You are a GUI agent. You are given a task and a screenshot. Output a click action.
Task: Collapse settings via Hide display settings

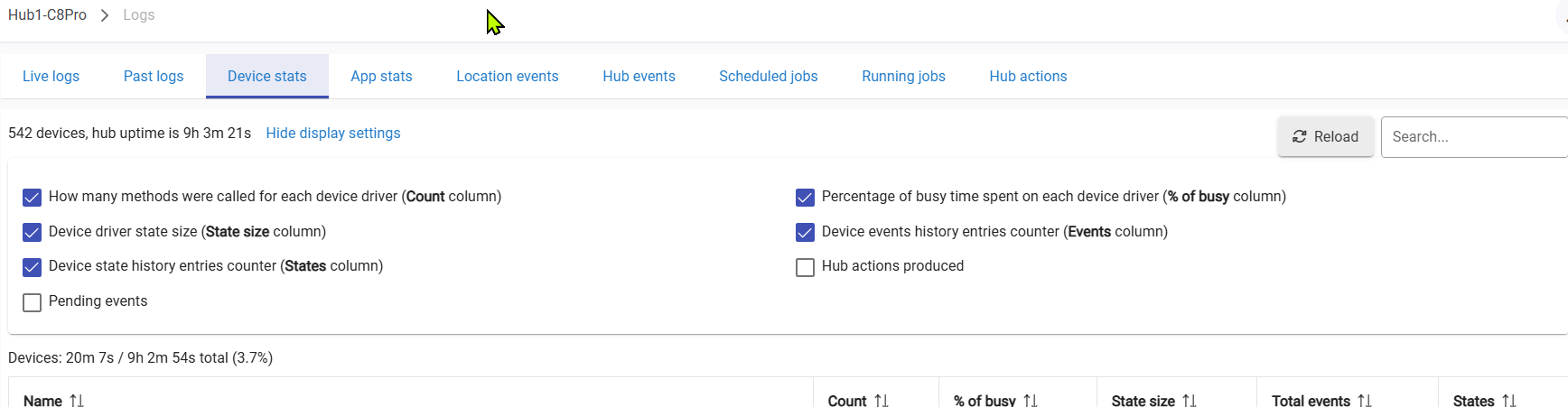click(x=332, y=134)
